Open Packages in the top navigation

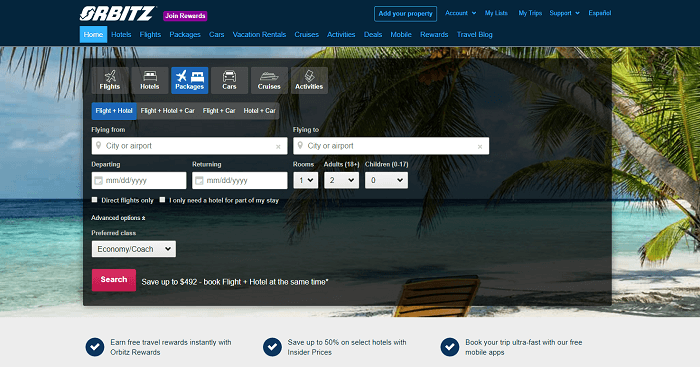185,34
